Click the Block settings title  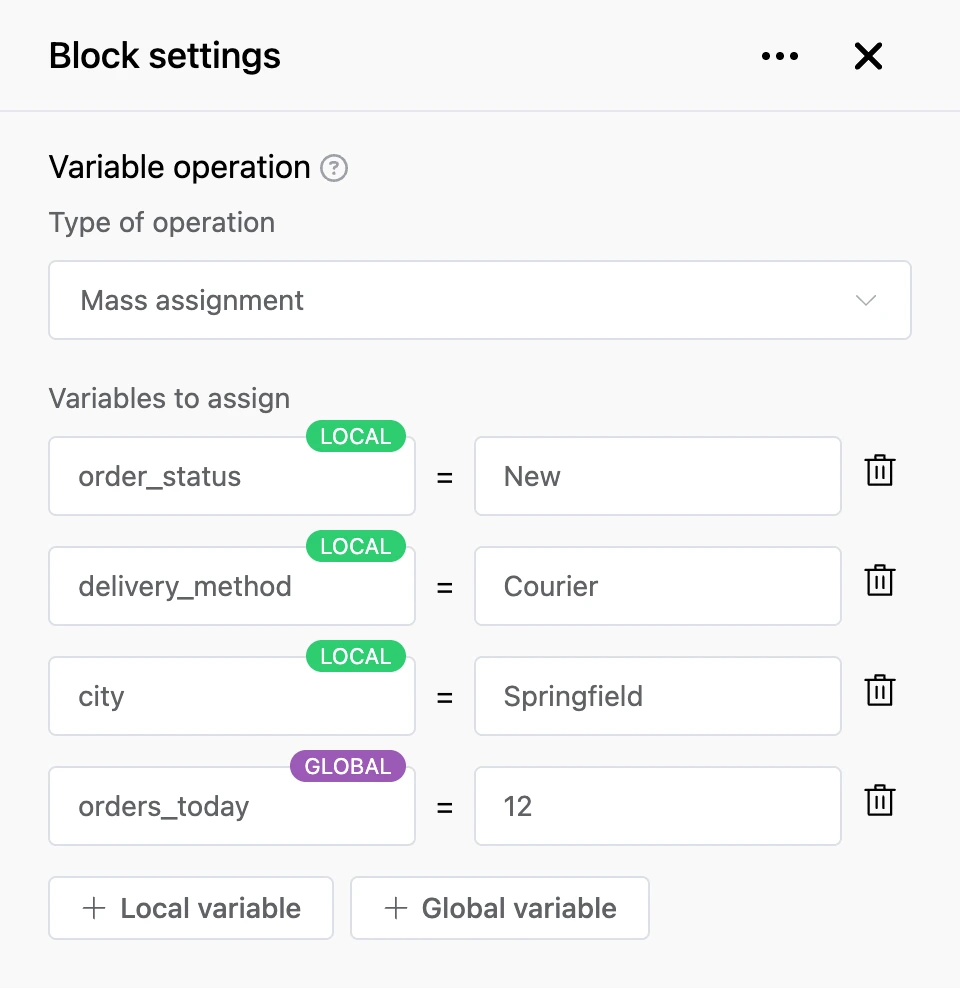tap(164, 56)
